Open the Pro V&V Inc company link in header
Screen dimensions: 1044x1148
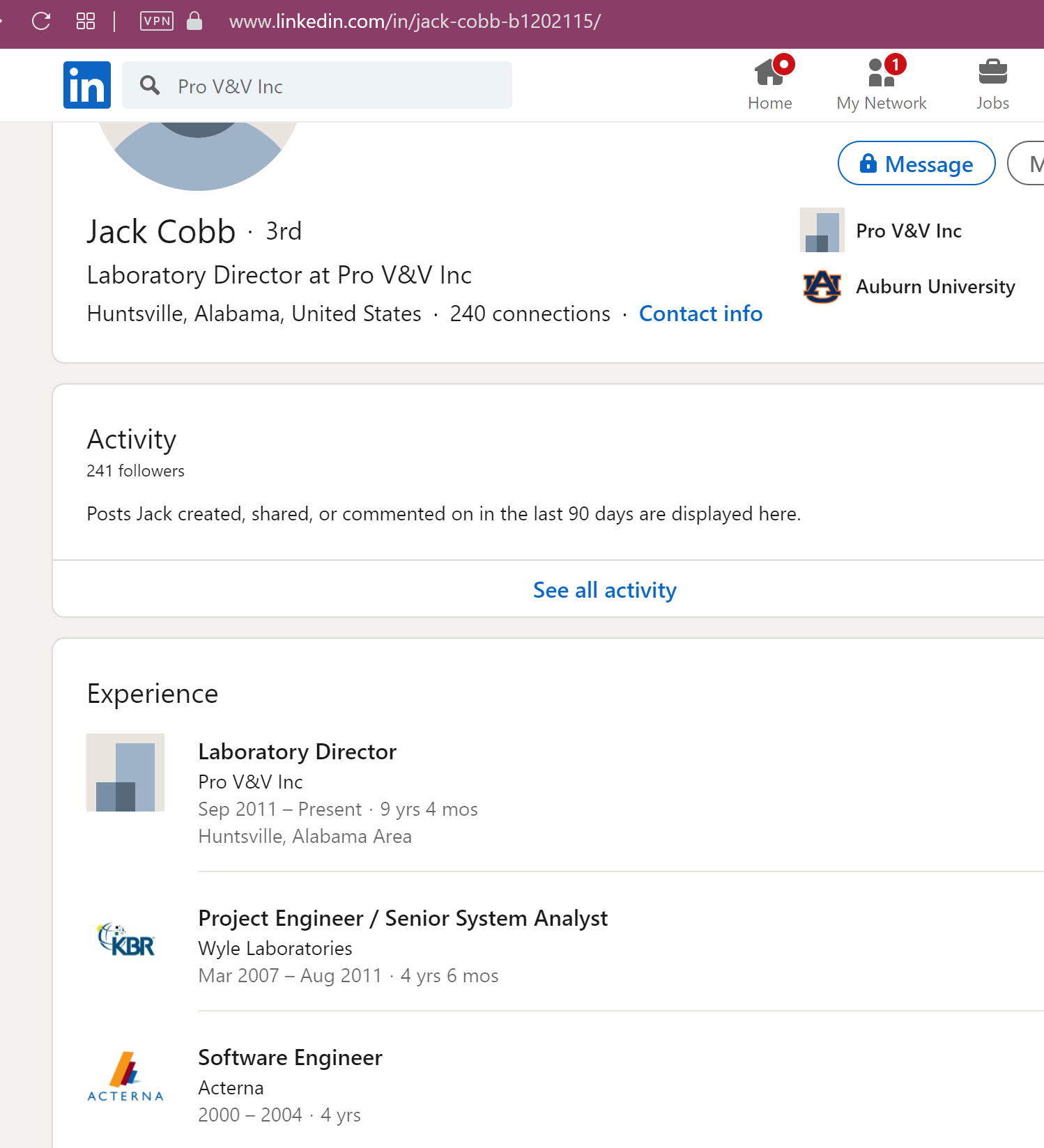909,231
